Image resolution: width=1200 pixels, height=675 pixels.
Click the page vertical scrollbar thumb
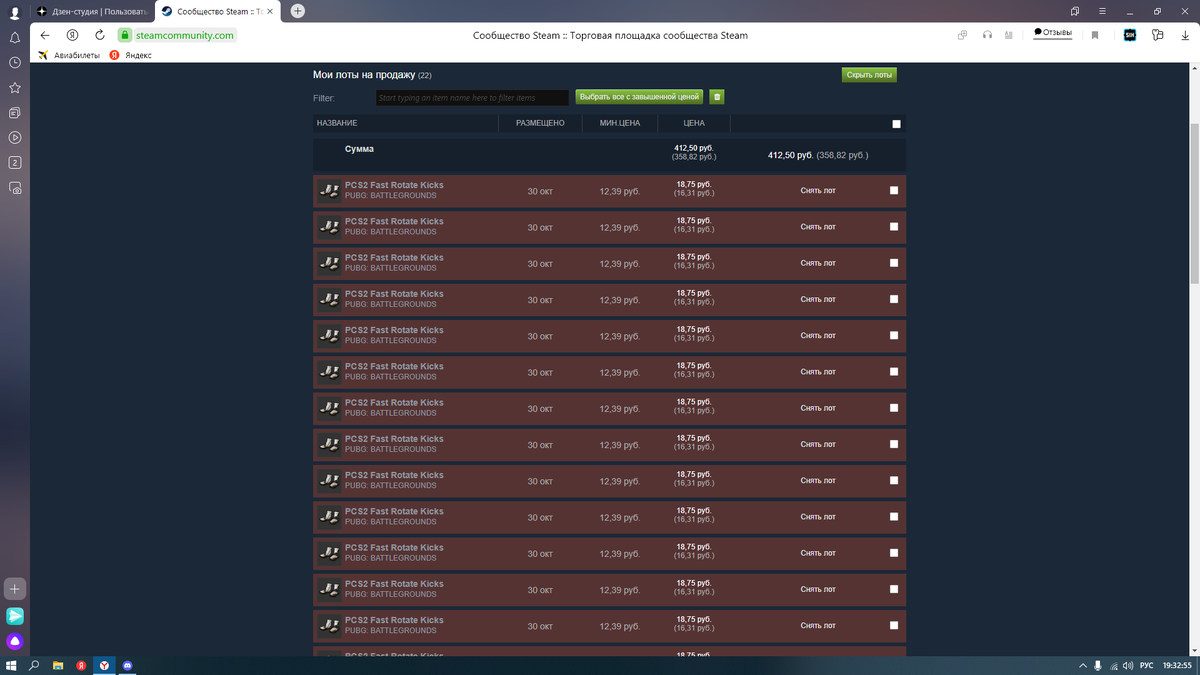[x=1195, y=203]
